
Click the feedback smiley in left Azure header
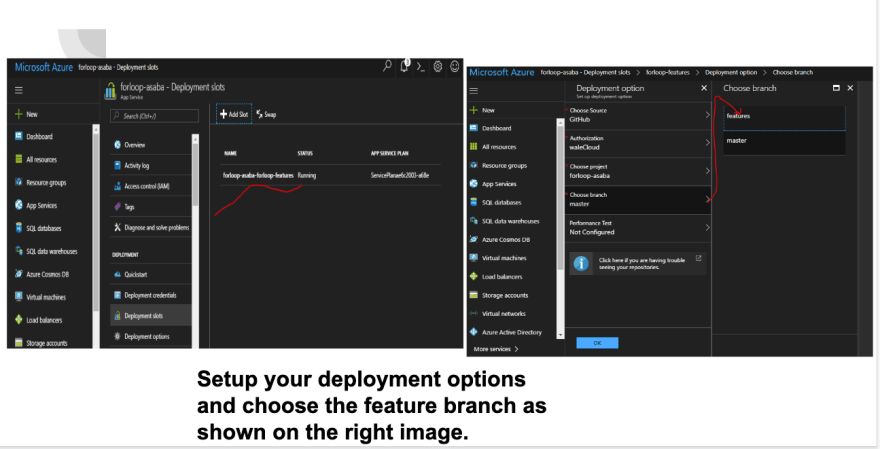(455, 66)
